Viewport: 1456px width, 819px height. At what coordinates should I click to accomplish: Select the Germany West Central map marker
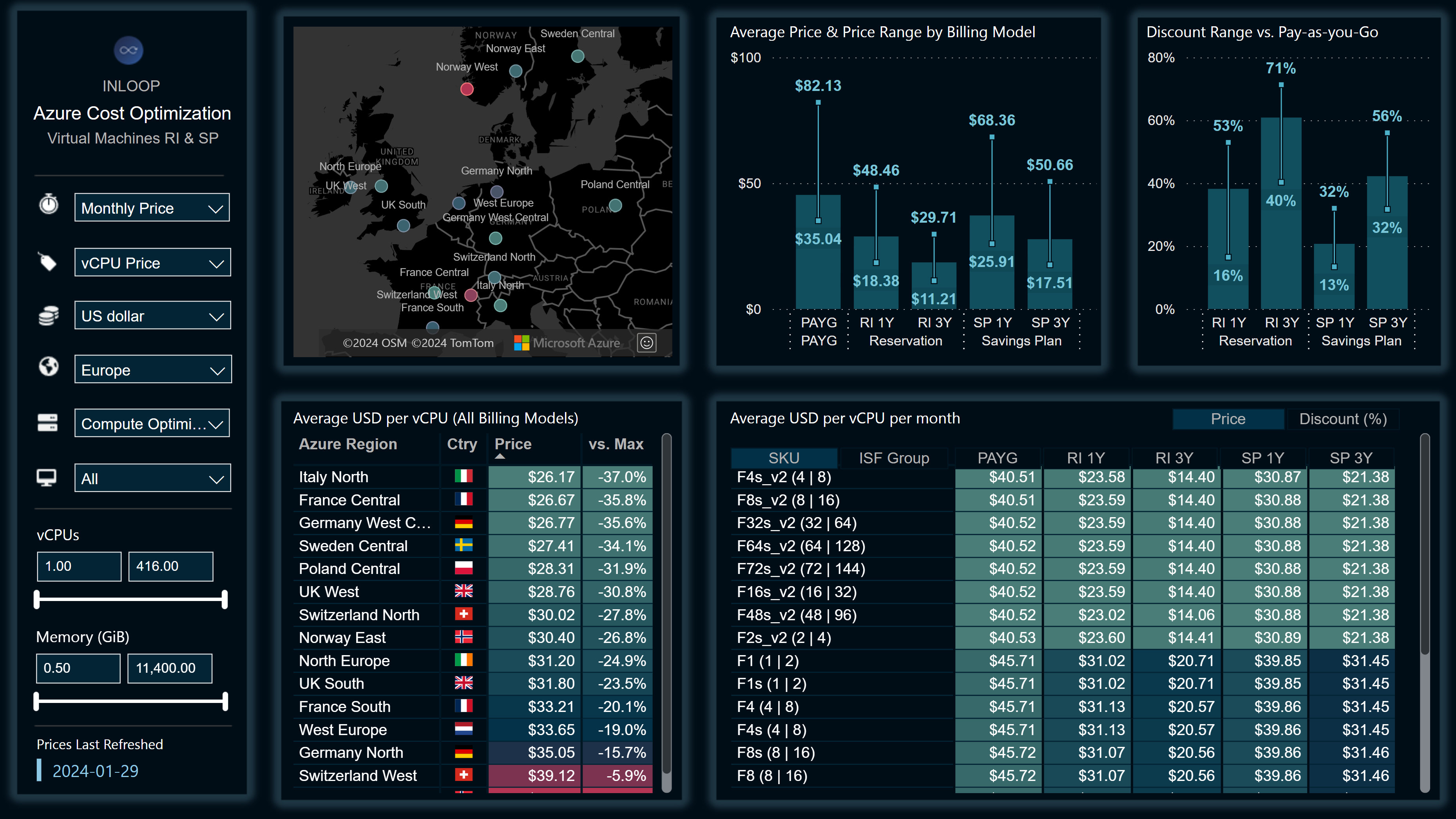[495, 238]
